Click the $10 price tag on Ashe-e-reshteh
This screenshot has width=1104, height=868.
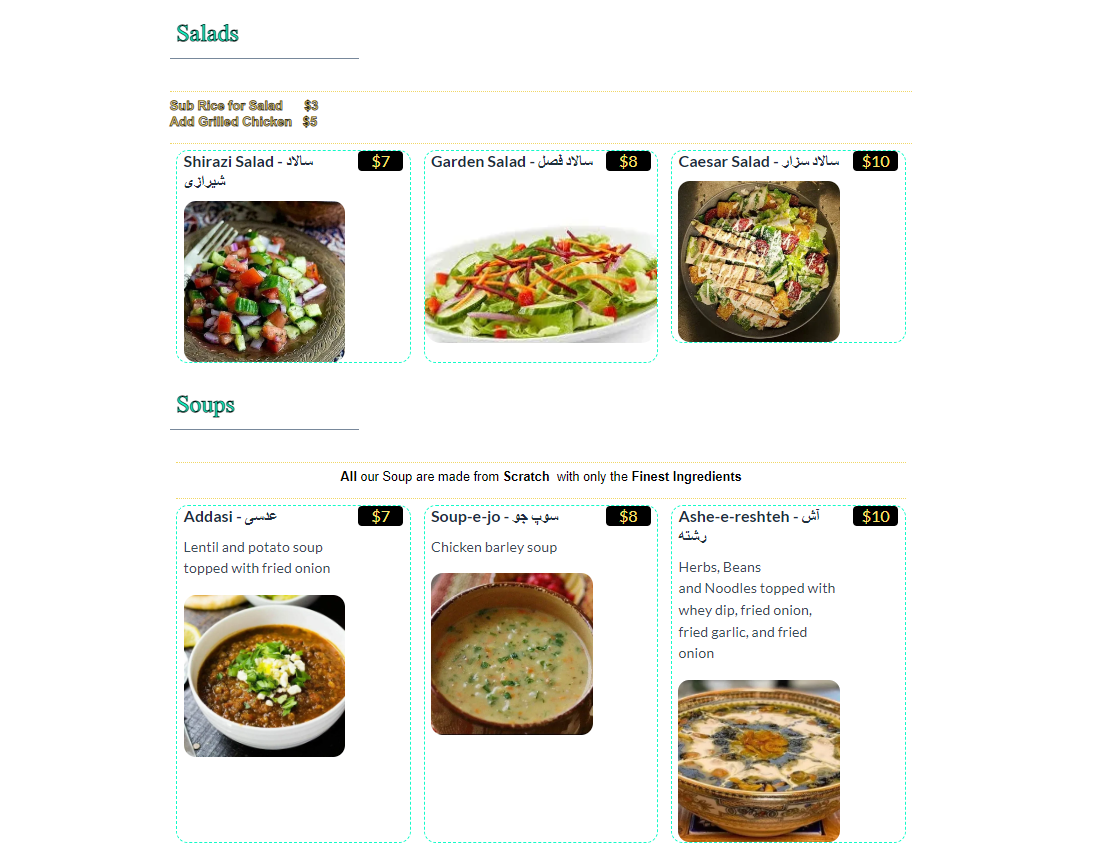pyautogui.click(x=875, y=516)
